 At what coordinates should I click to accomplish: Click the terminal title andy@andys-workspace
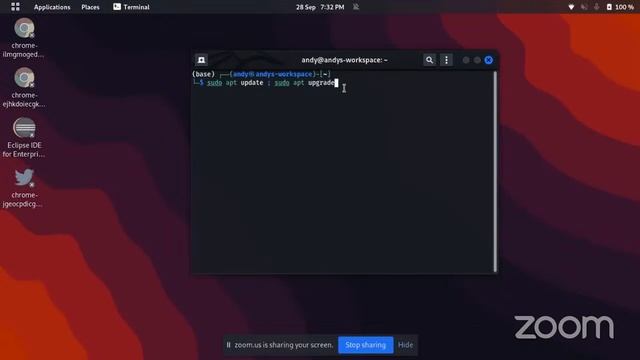[344, 60]
